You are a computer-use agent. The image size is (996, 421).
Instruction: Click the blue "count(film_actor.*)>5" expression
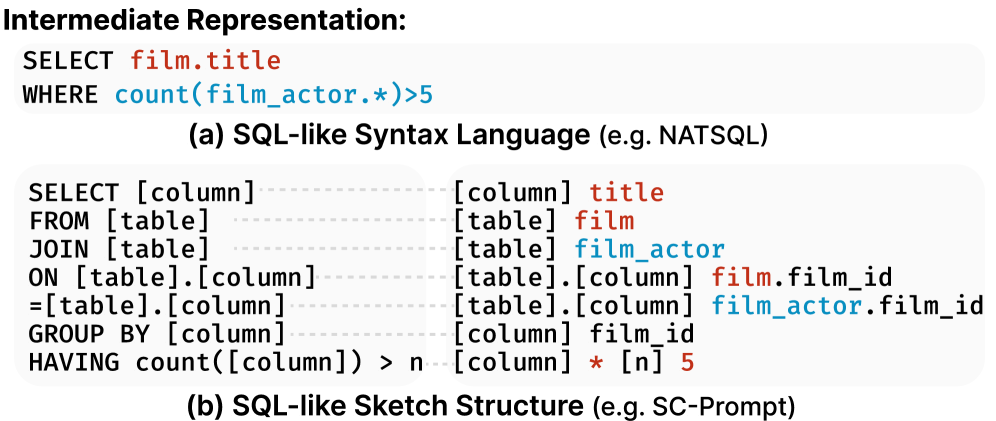[275, 95]
